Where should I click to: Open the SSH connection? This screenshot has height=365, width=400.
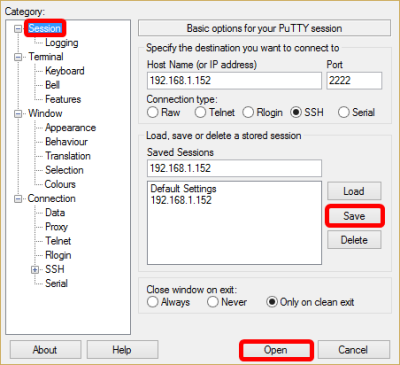click(276, 350)
